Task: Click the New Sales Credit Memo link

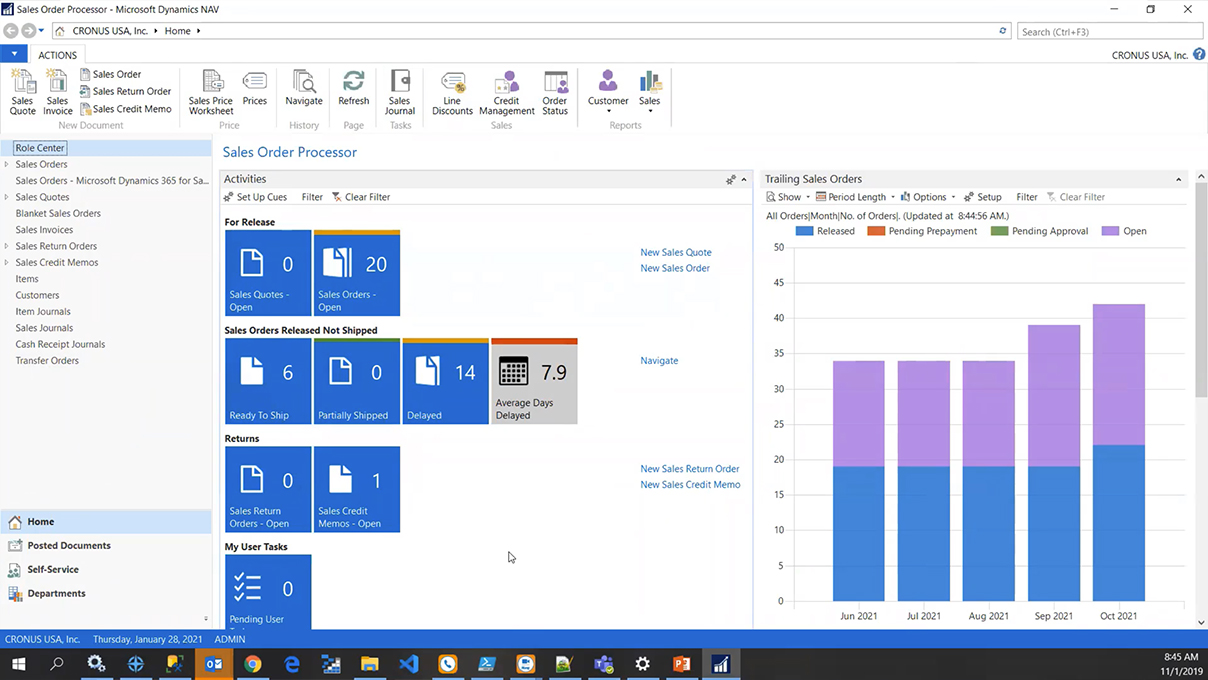Action: click(690, 484)
